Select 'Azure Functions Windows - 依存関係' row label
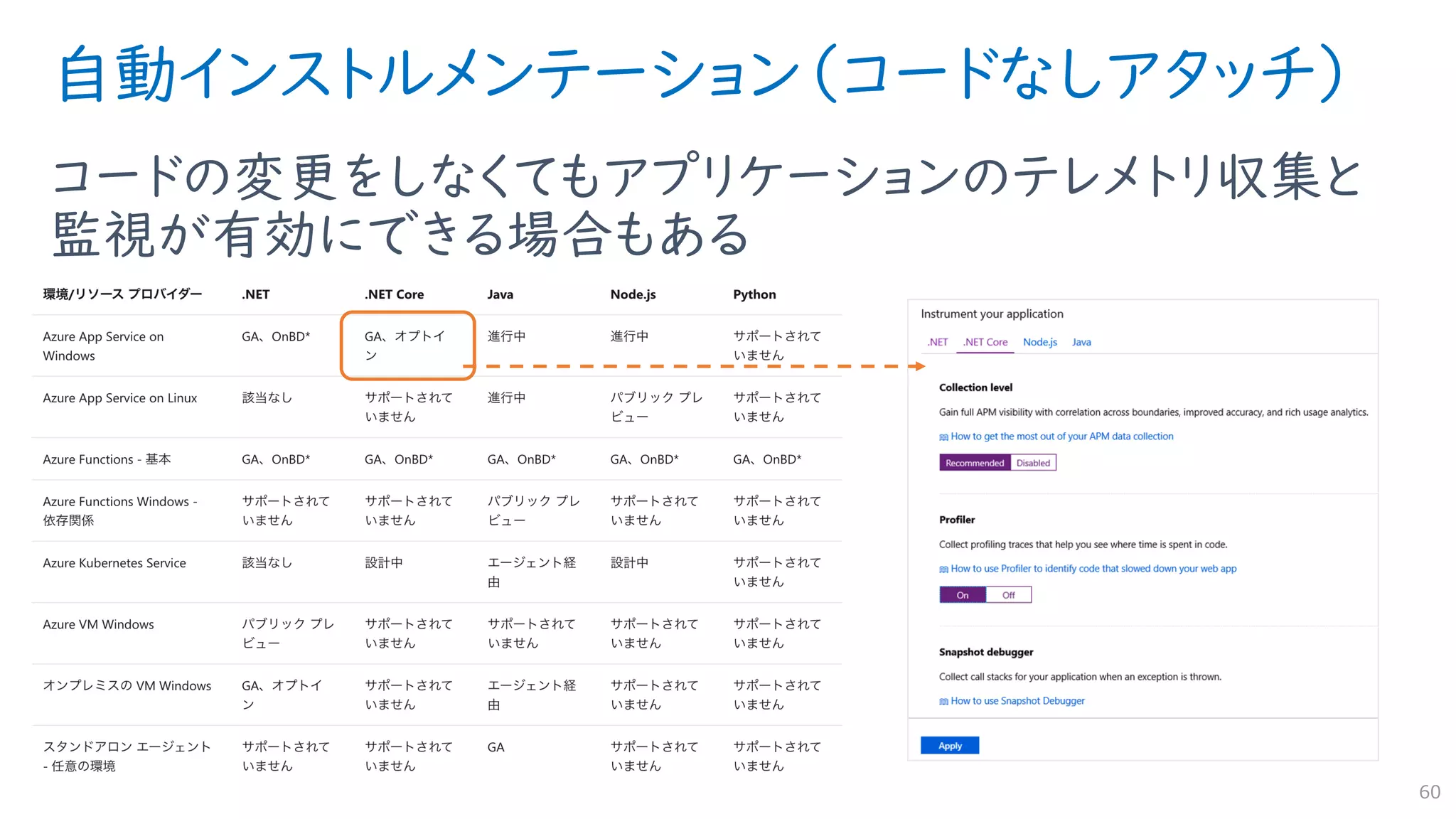The image size is (1456, 819). (x=120, y=510)
